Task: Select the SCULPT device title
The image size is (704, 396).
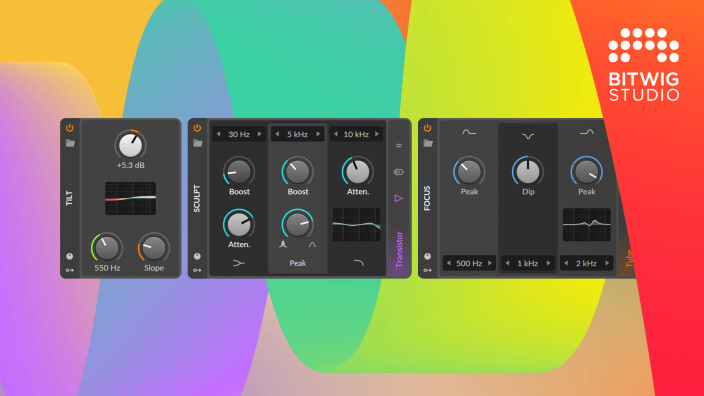Action: coord(197,198)
